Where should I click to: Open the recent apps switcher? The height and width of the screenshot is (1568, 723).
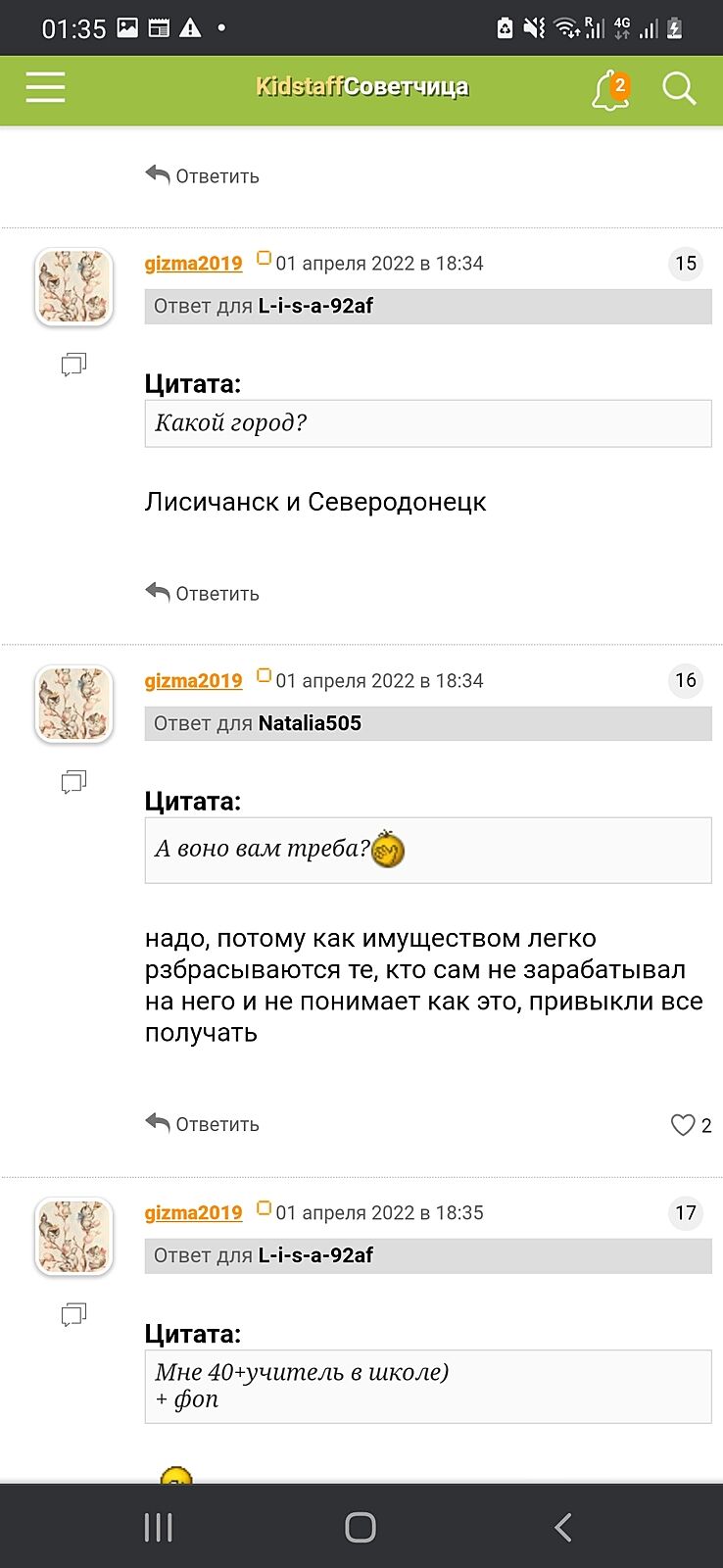pos(159,1527)
